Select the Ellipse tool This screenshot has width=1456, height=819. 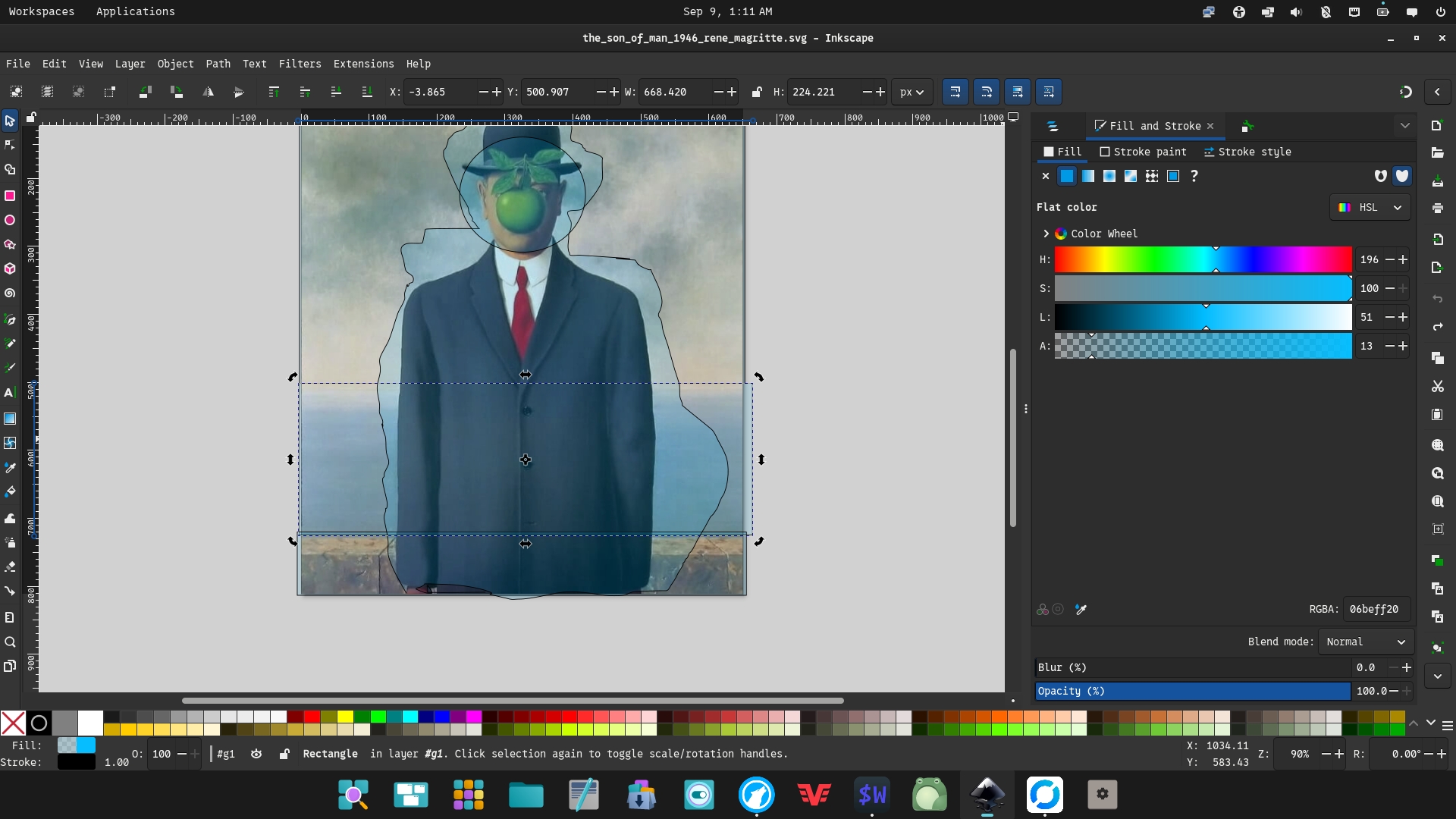[x=10, y=220]
